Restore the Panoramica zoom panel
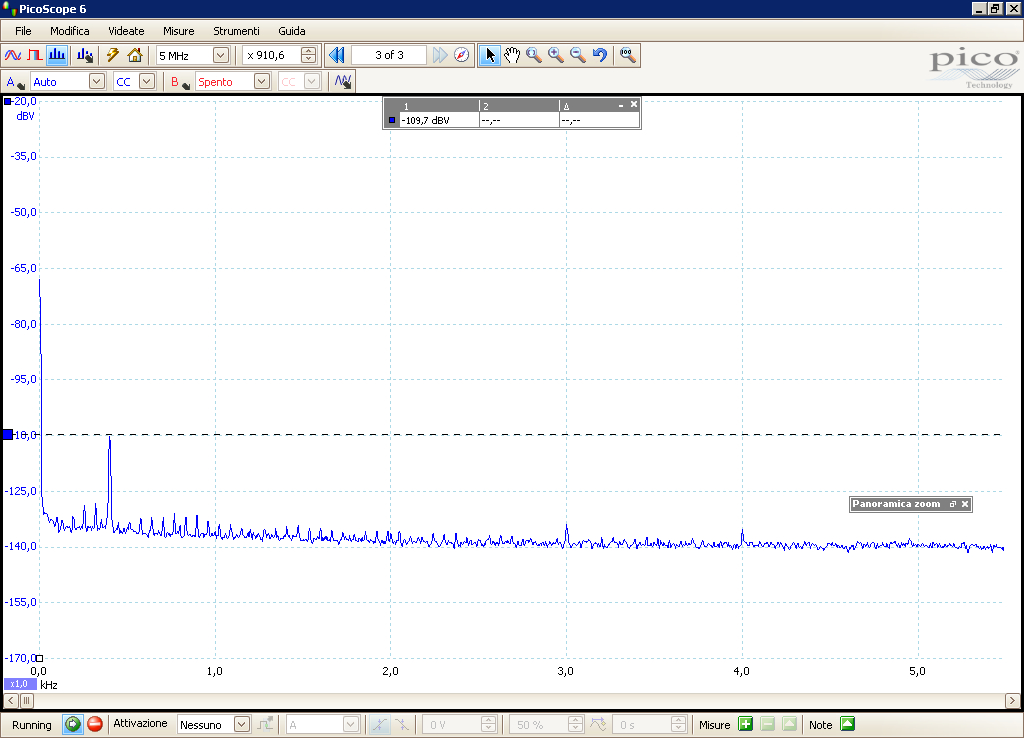Screen dimensions: 1024x738 (x=953, y=504)
